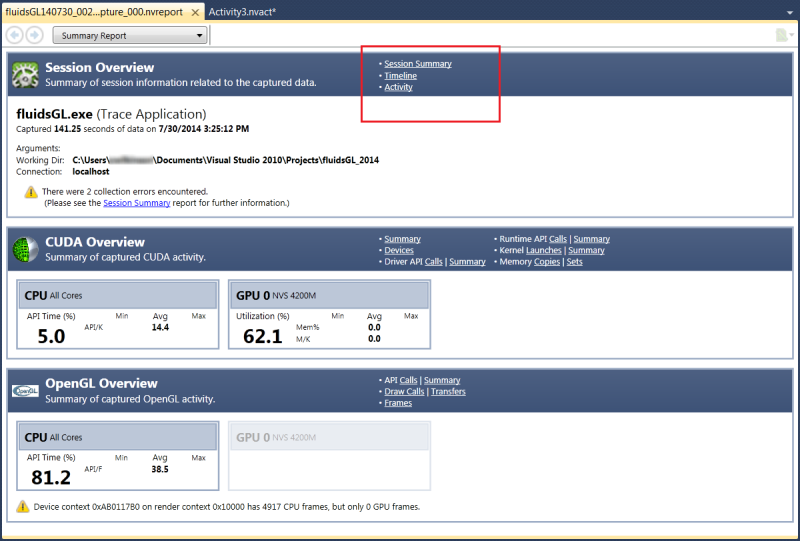
Task: Select the CUDA GPU 0 NVS 4200M header
Action: coord(329,296)
